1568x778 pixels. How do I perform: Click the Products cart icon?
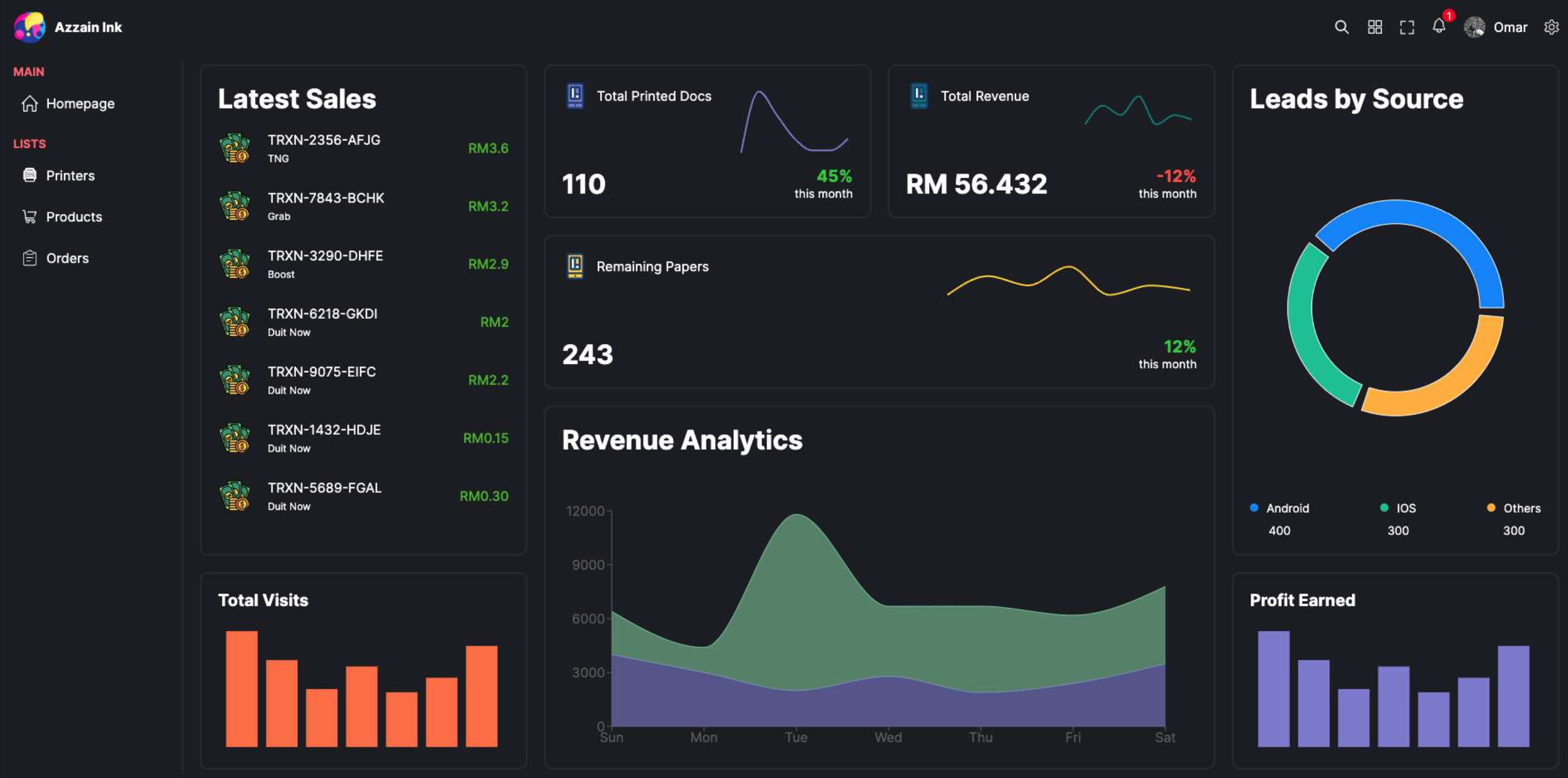[x=30, y=217]
